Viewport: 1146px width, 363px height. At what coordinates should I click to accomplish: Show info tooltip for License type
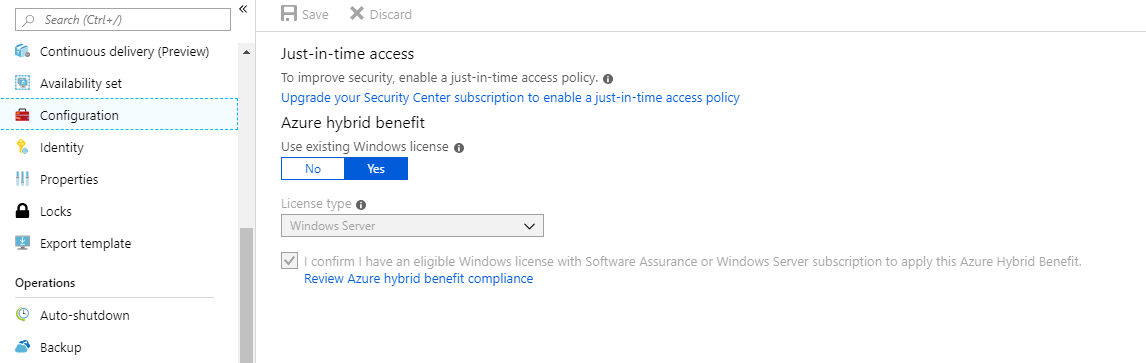(361, 205)
